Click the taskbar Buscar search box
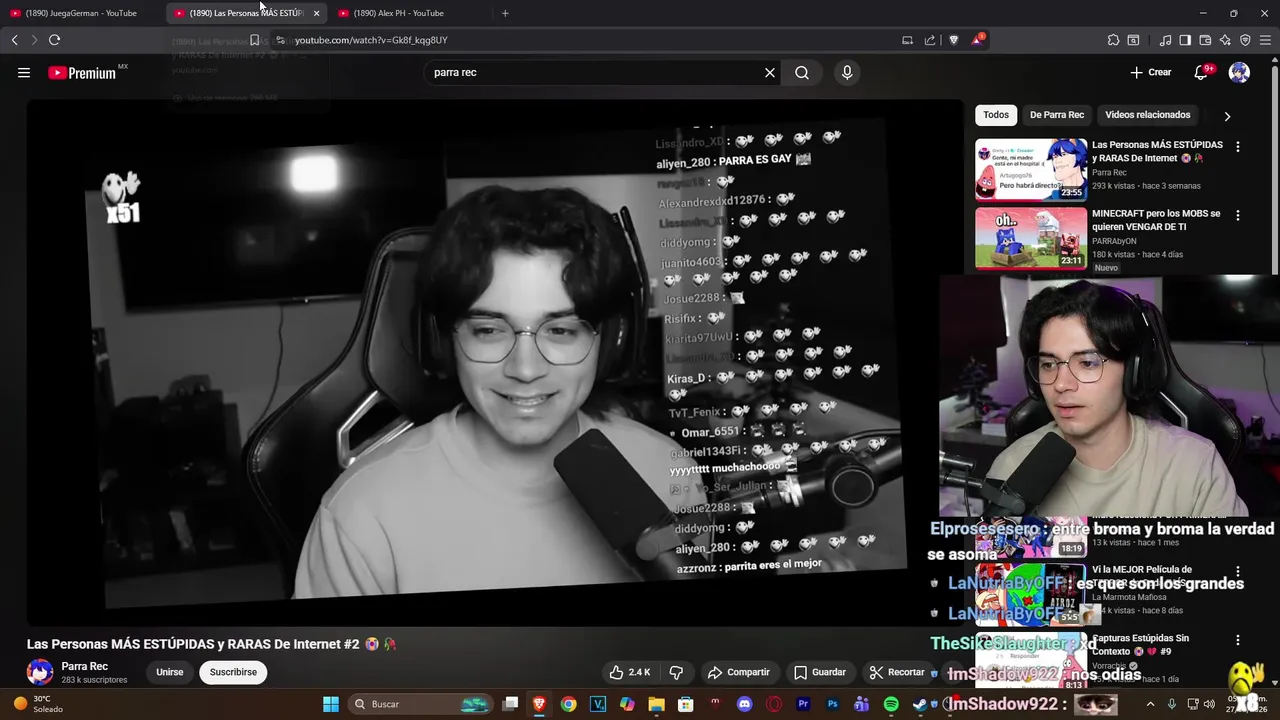1280x720 pixels. [x=420, y=704]
